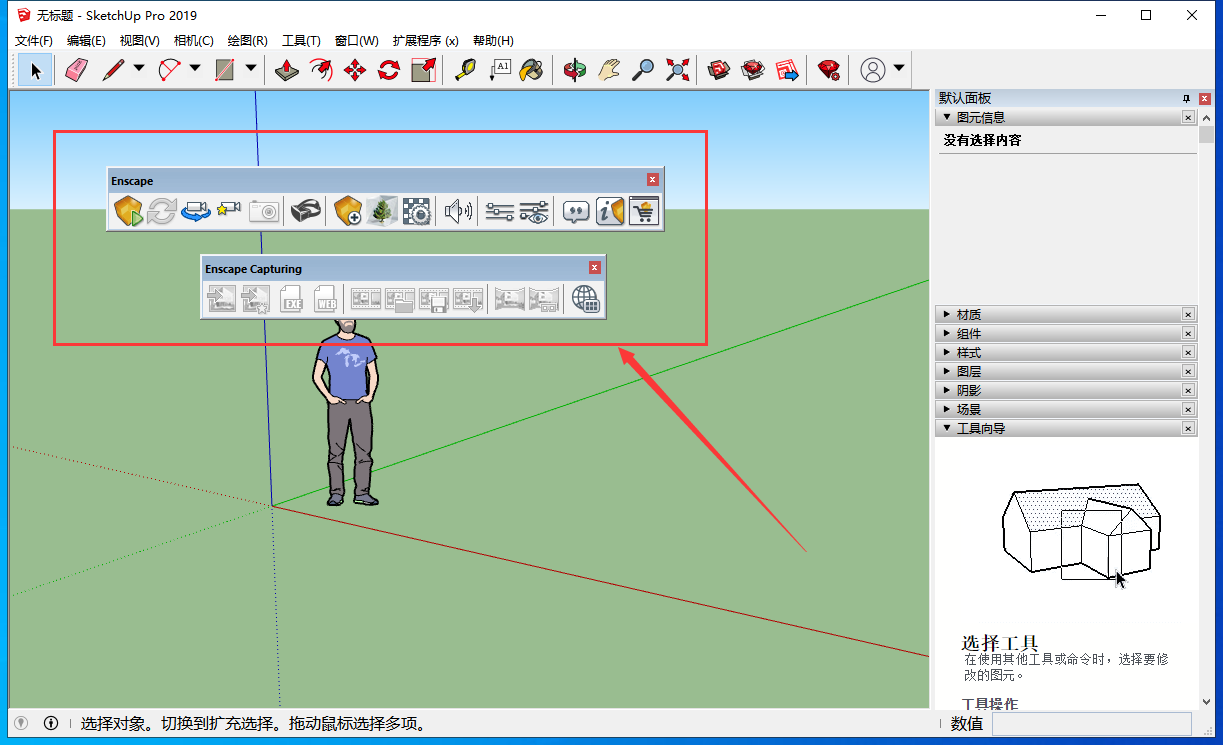Open the Enscape asset library (tree icon)
Viewport: 1223px width, 745px height.
tap(382, 211)
